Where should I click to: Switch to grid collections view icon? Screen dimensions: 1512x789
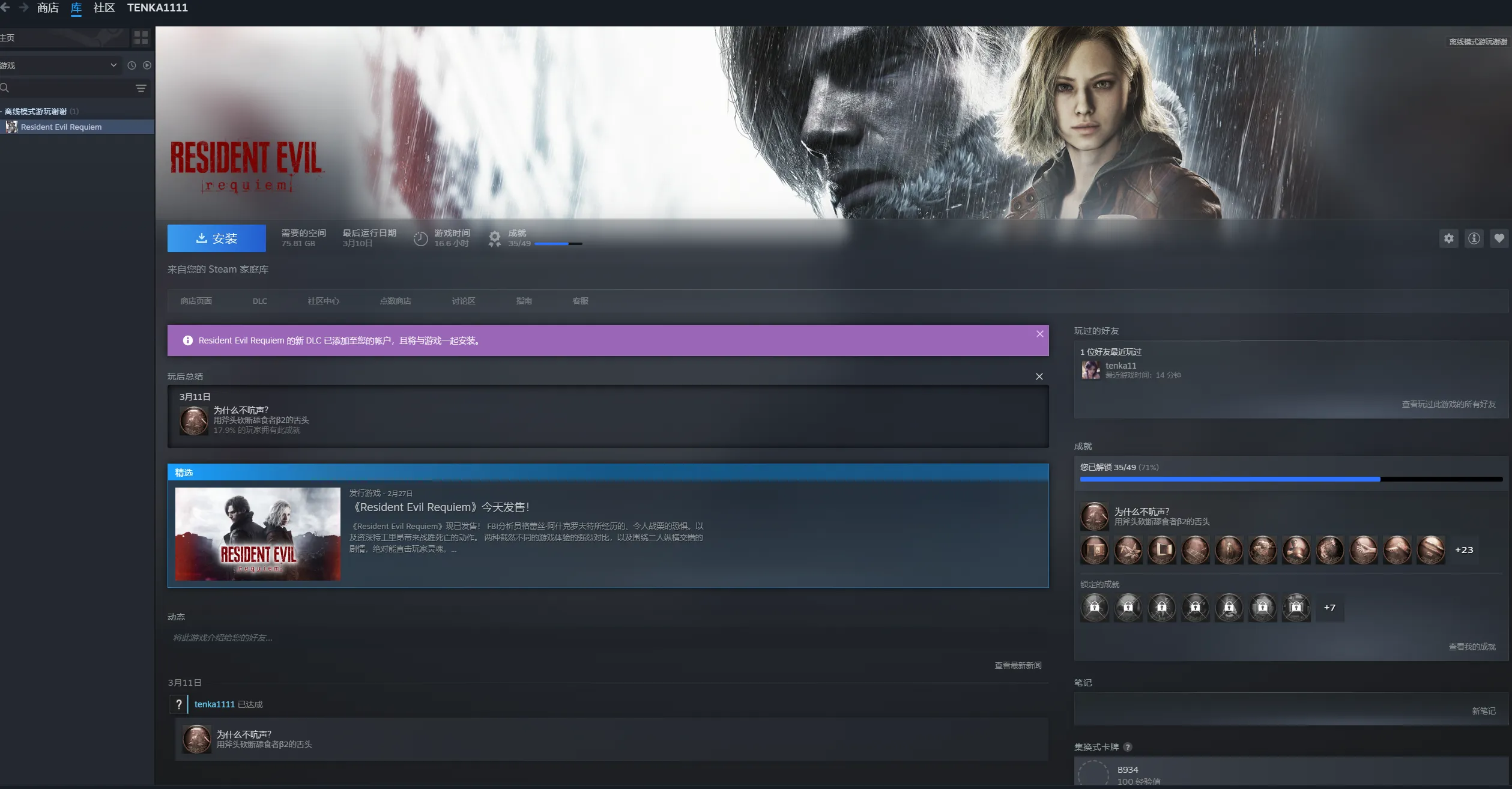coord(141,38)
